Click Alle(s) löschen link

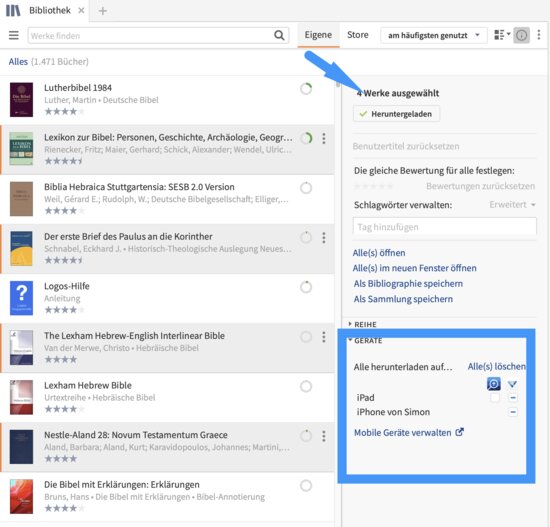tap(497, 366)
